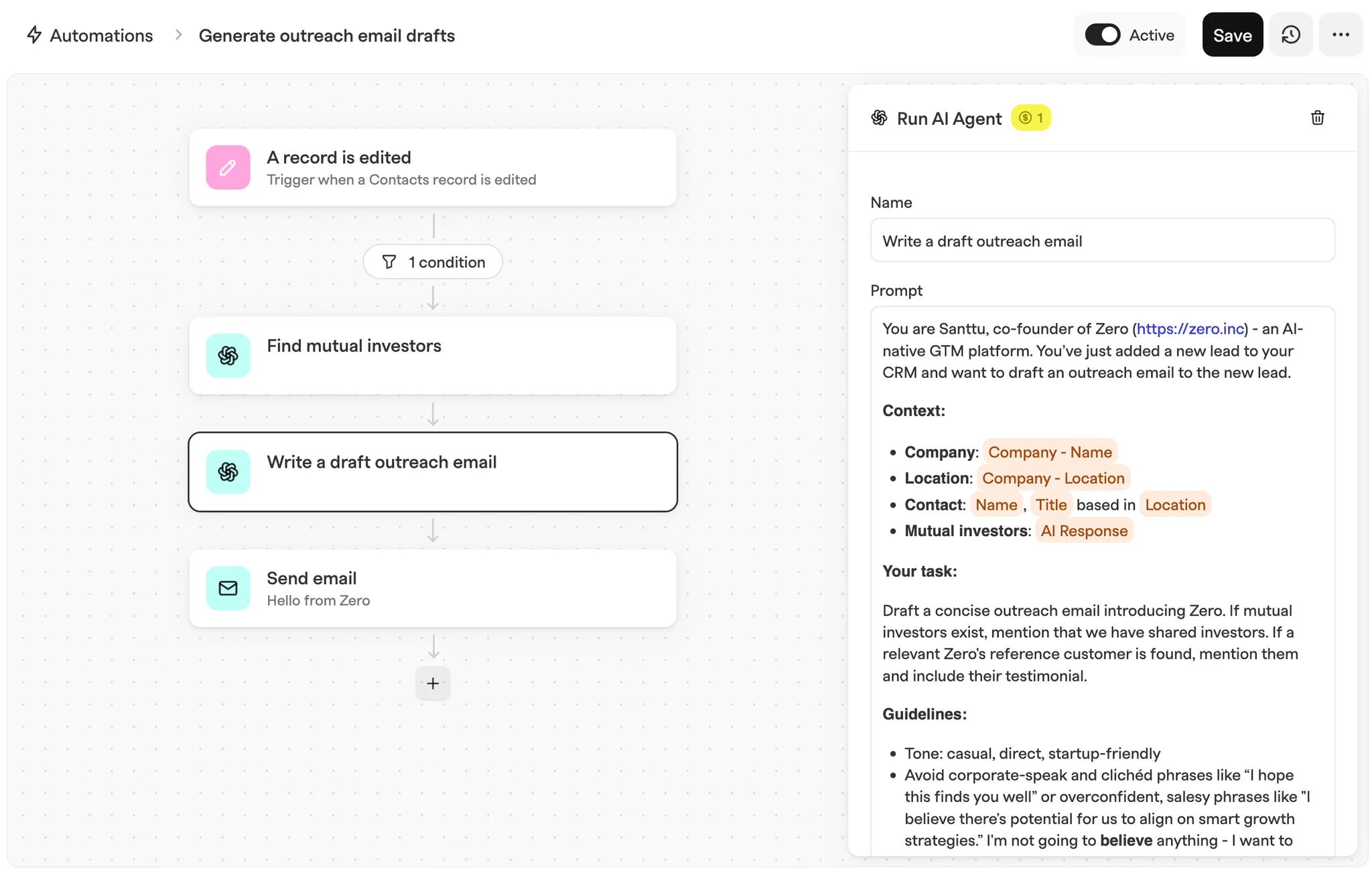Screen dimensions: 1372x873
Task: Open version history clock icon
Action: [1291, 35]
